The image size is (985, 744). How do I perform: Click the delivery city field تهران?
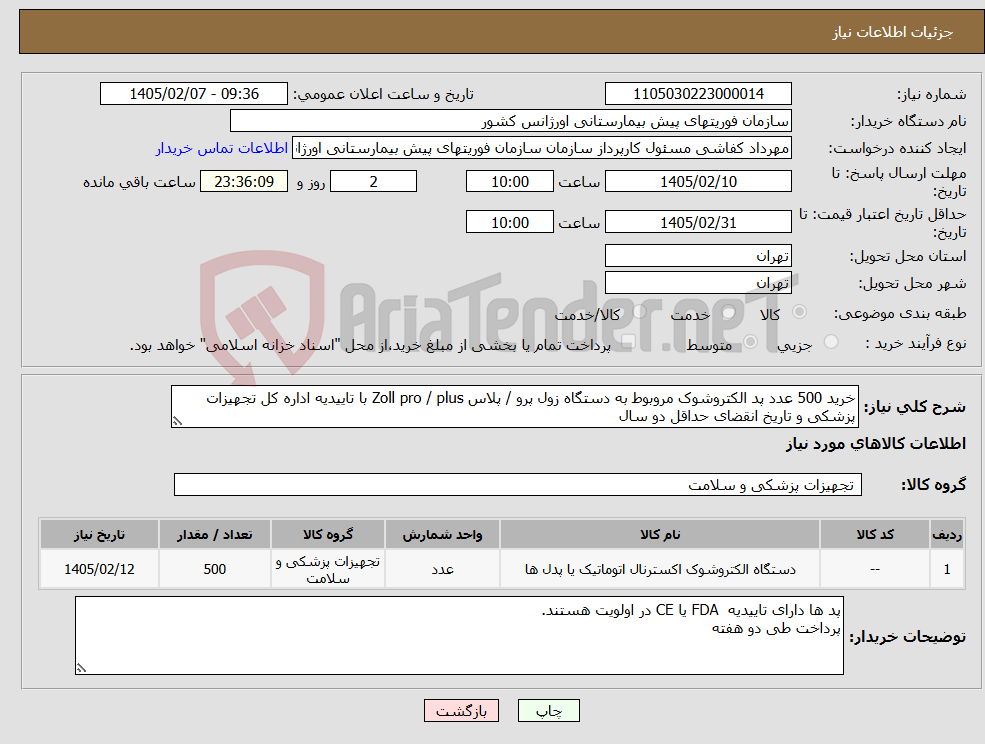pyautogui.click(x=698, y=283)
